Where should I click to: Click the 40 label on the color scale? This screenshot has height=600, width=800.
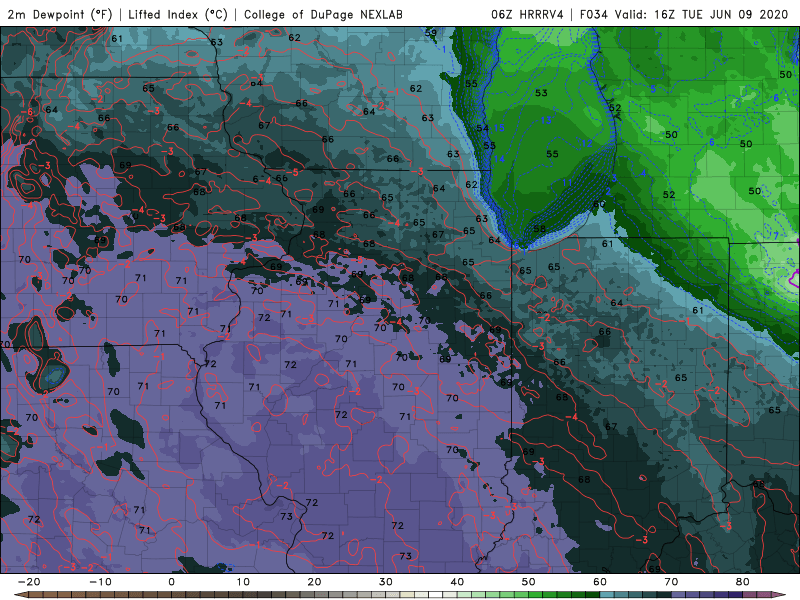[x=457, y=582]
